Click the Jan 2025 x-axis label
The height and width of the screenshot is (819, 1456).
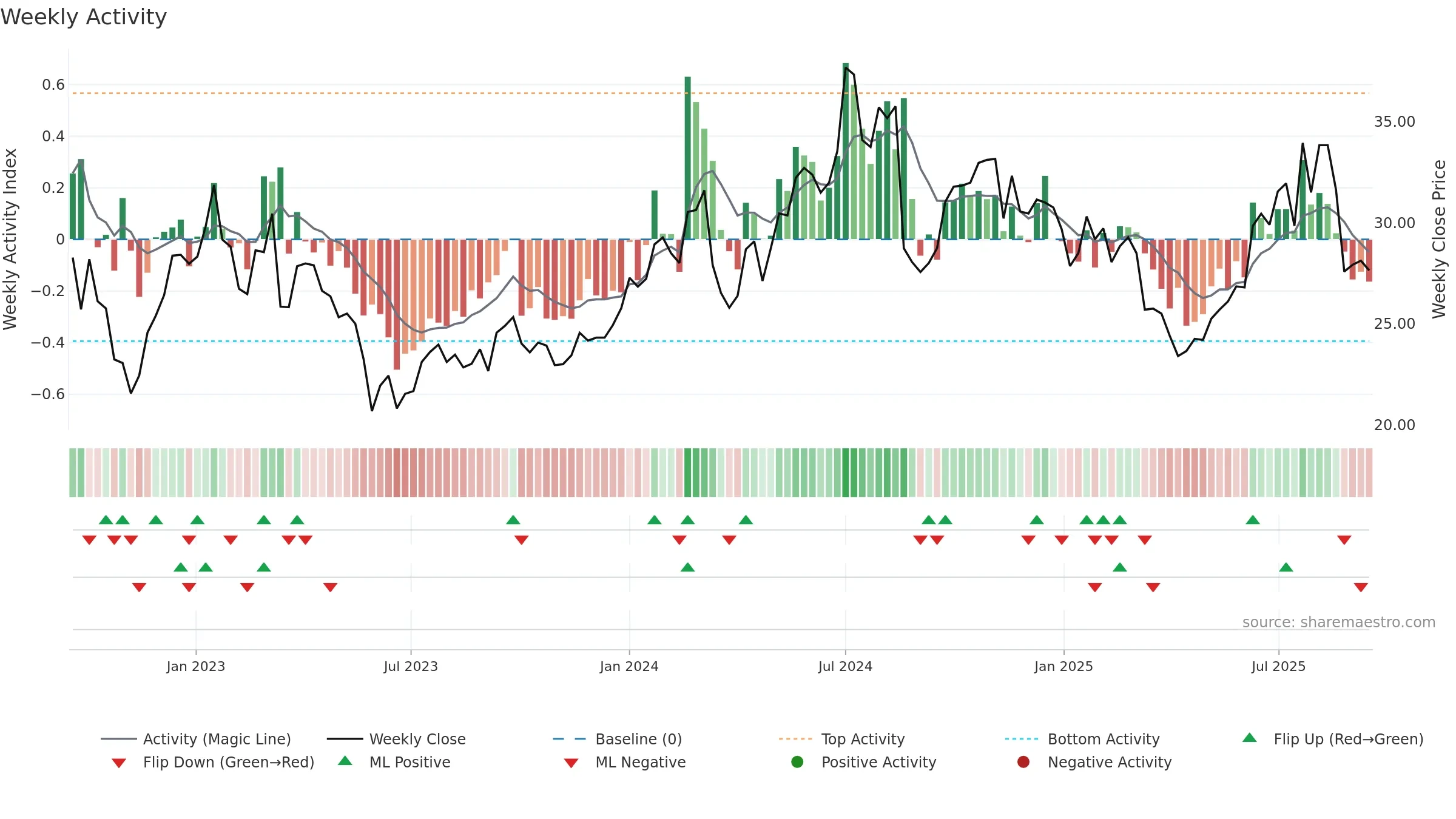[1063, 666]
